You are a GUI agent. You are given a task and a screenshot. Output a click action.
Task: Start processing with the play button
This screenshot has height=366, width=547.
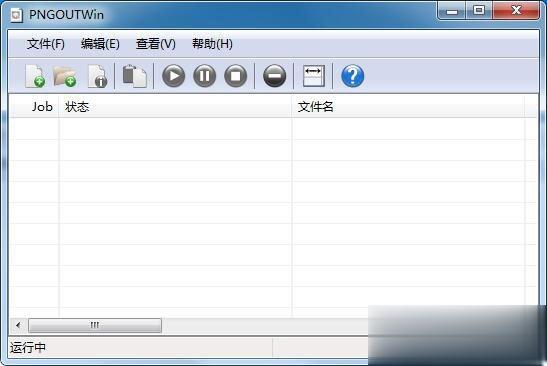[x=173, y=76]
